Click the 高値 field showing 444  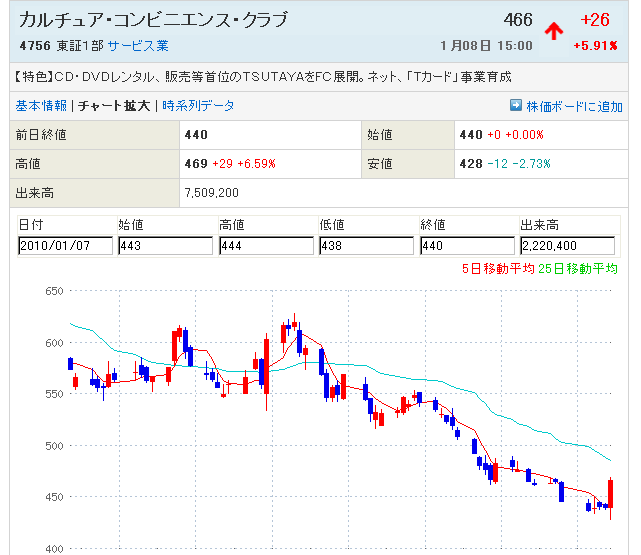(x=265, y=246)
